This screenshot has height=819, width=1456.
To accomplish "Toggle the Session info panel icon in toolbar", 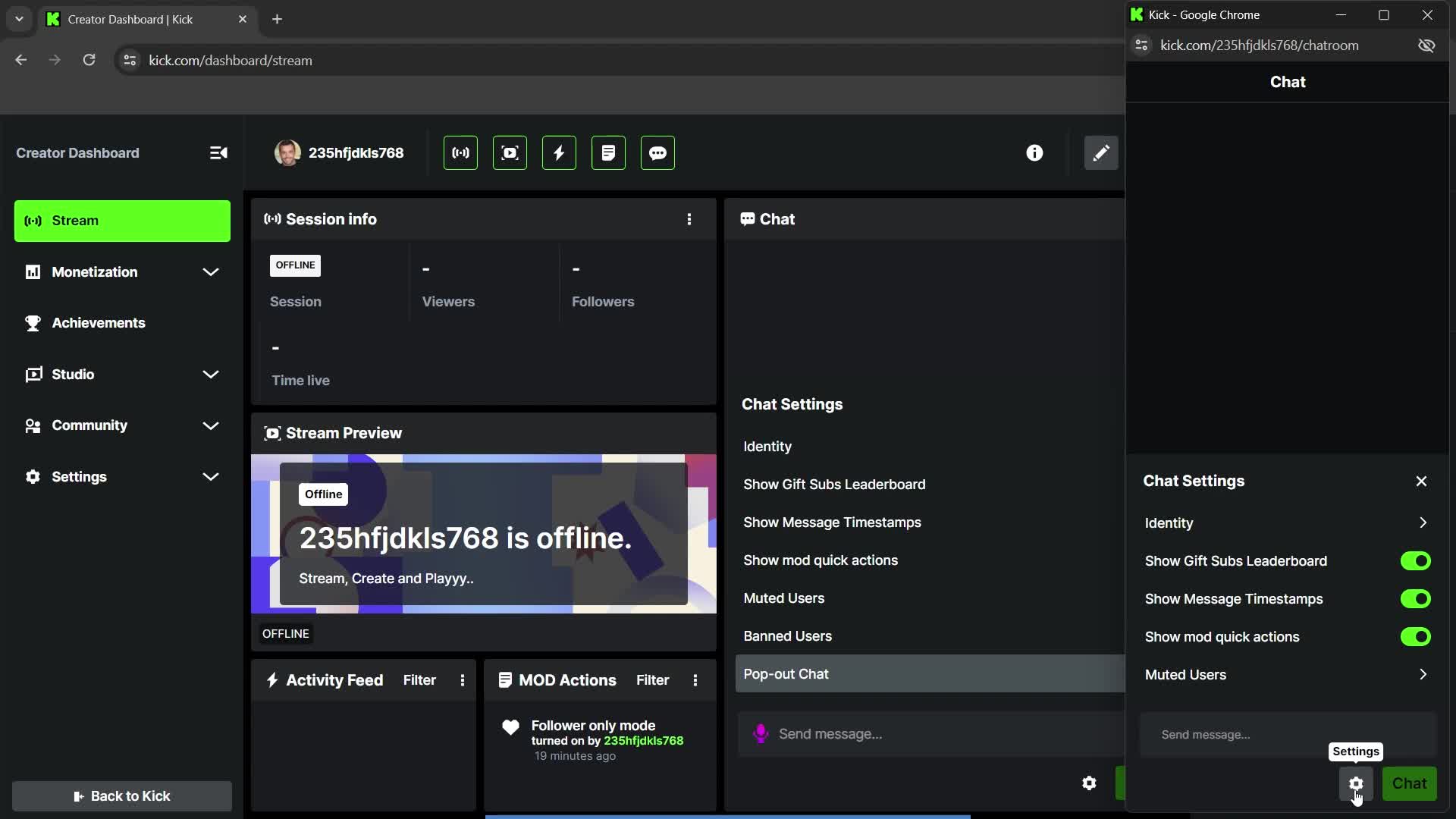I will click(x=460, y=153).
